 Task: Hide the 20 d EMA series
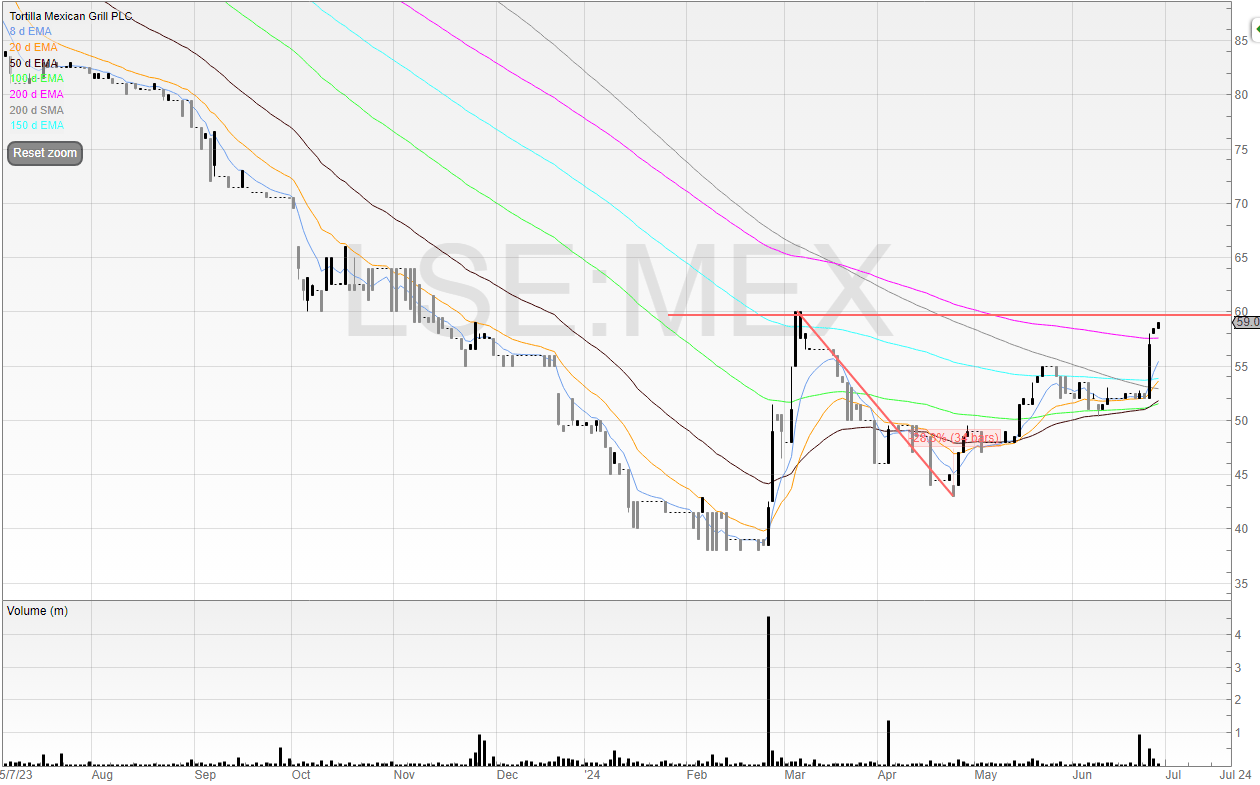tap(33, 47)
